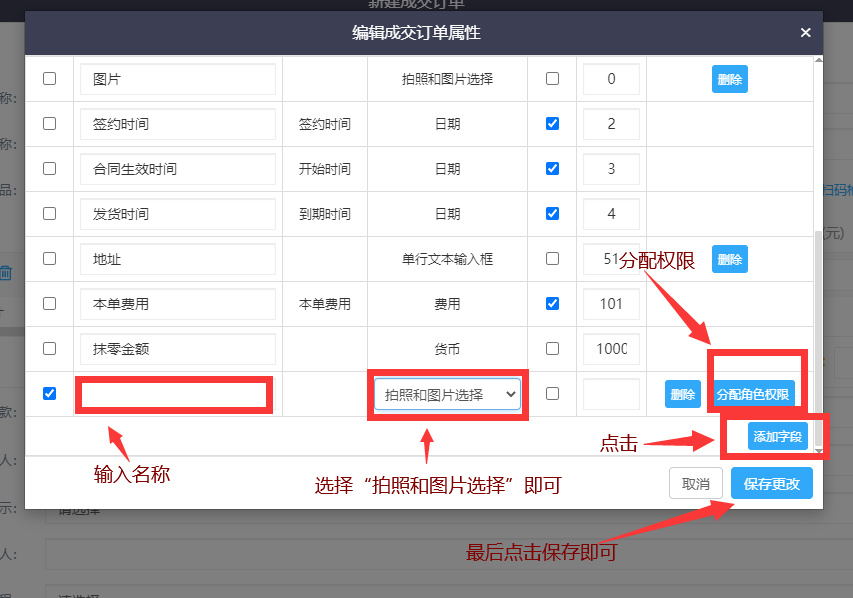Click the 货币 type text

pos(447,349)
